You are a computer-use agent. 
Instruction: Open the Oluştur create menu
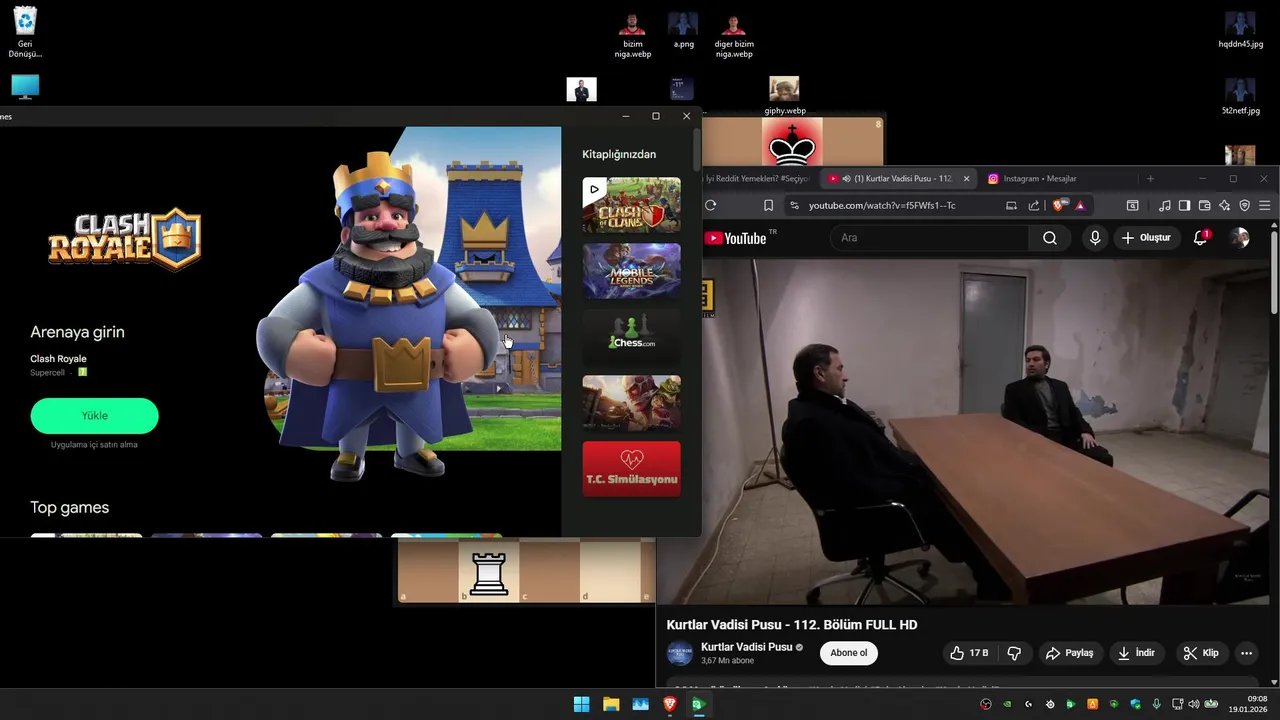tap(1147, 238)
